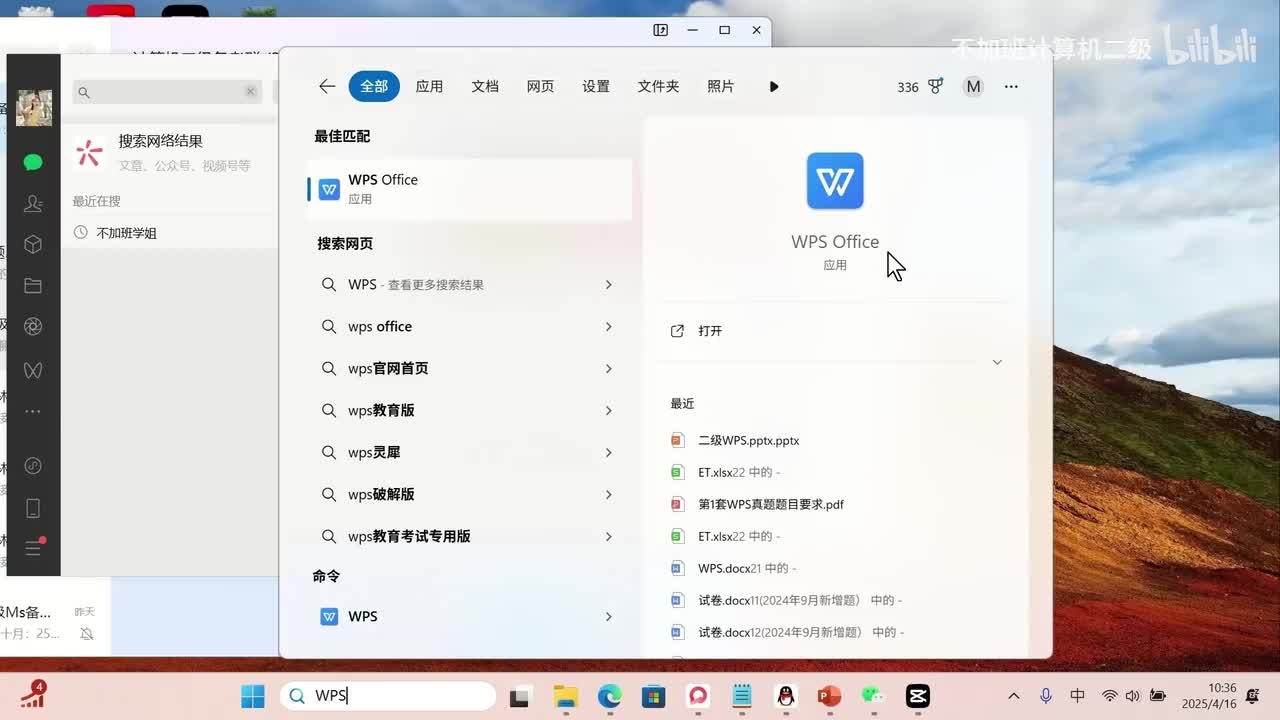Open the WeChat settings hamburger menu
1280x720 pixels.
click(33, 548)
